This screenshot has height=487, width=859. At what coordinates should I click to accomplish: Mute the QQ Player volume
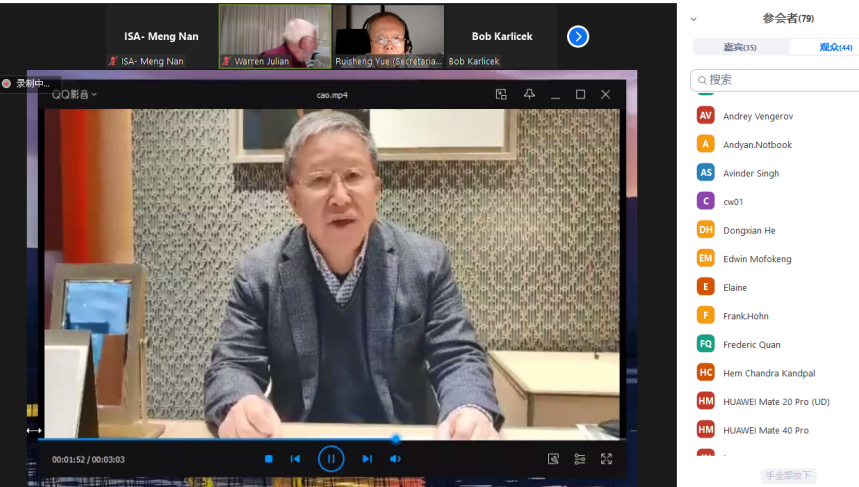pyautogui.click(x=395, y=459)
